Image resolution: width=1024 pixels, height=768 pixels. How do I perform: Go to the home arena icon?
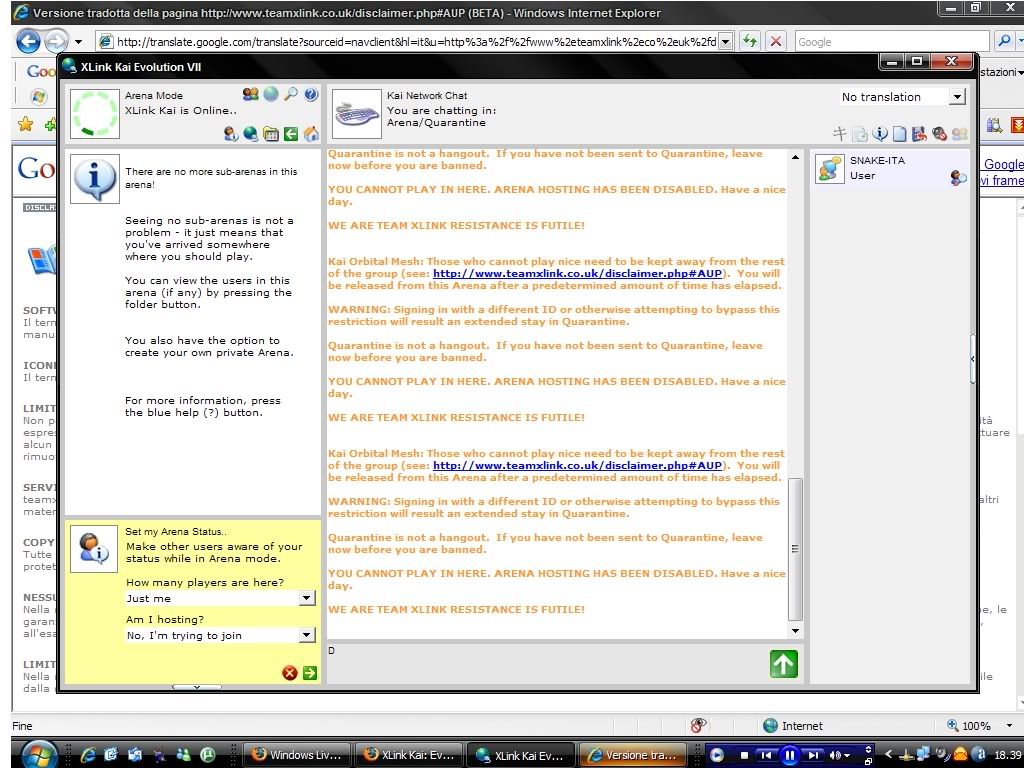coord(312,134)
